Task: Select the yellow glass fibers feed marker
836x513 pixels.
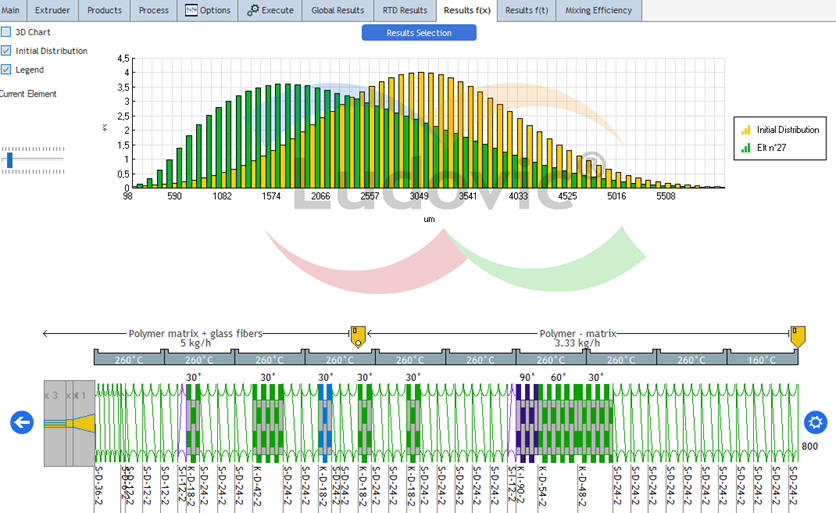Action: [358, 337]
